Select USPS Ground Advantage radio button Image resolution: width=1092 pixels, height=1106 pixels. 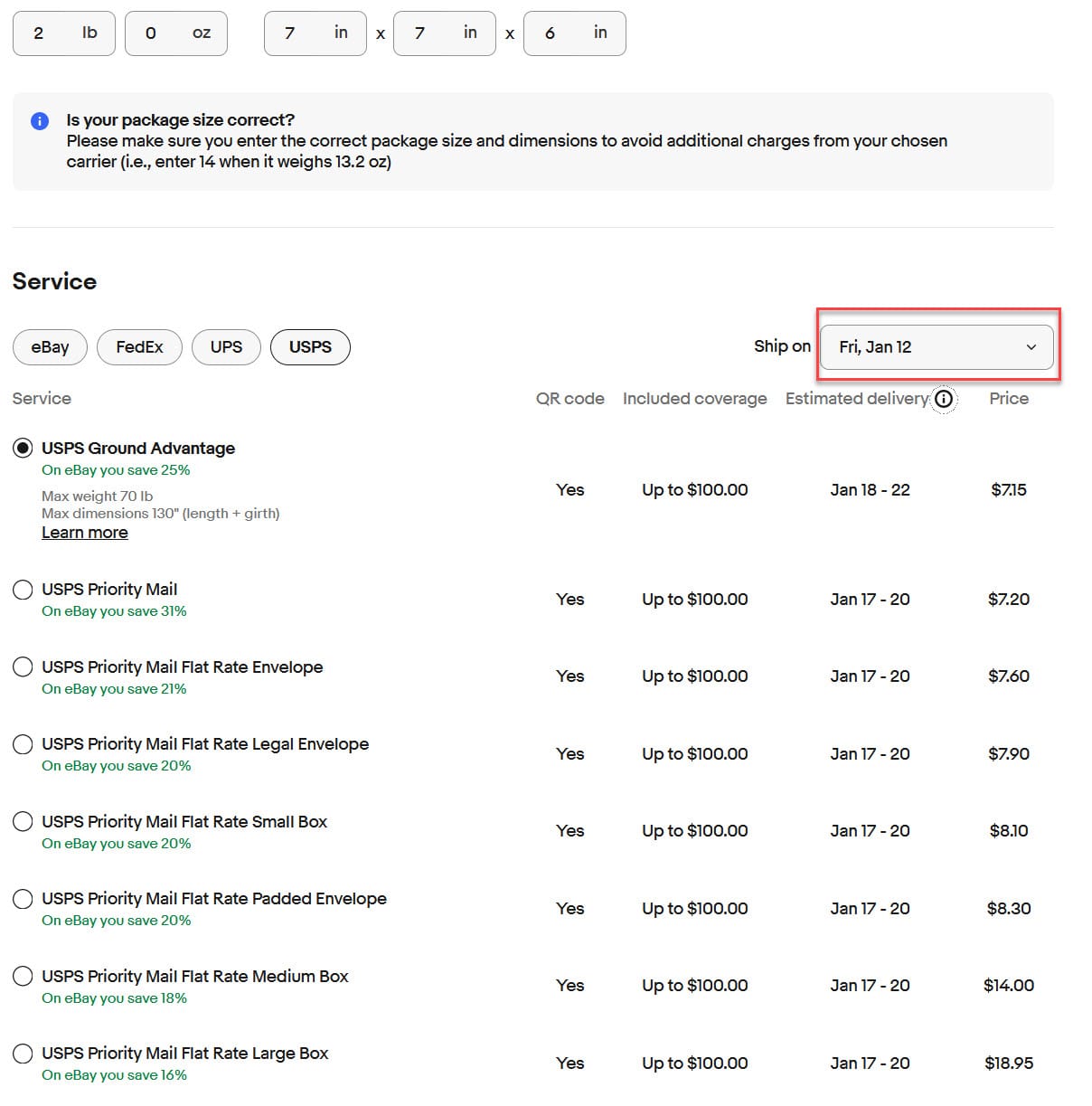[24, 449]
